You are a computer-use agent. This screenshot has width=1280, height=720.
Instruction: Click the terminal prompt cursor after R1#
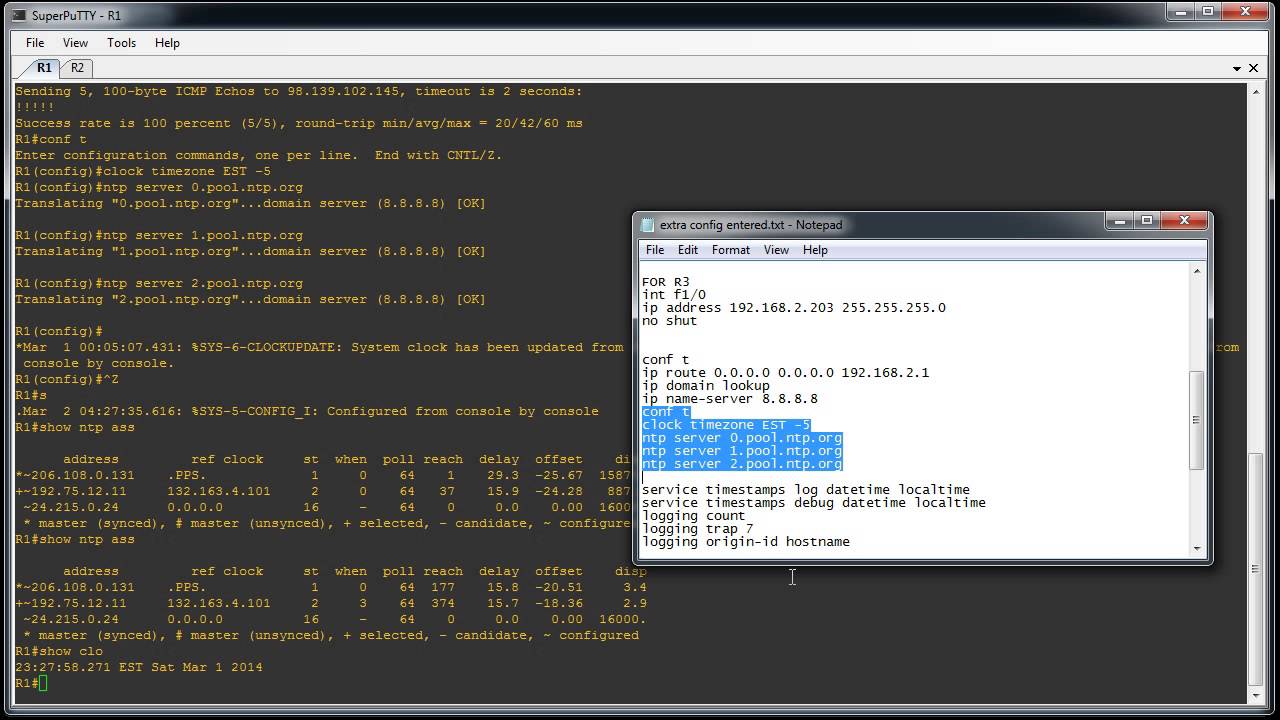pyautogui.click(x=43, y=683)
